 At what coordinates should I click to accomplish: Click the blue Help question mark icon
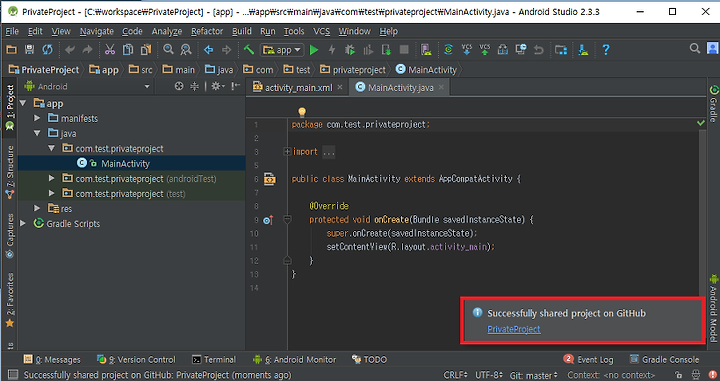(x=606, y=50)
